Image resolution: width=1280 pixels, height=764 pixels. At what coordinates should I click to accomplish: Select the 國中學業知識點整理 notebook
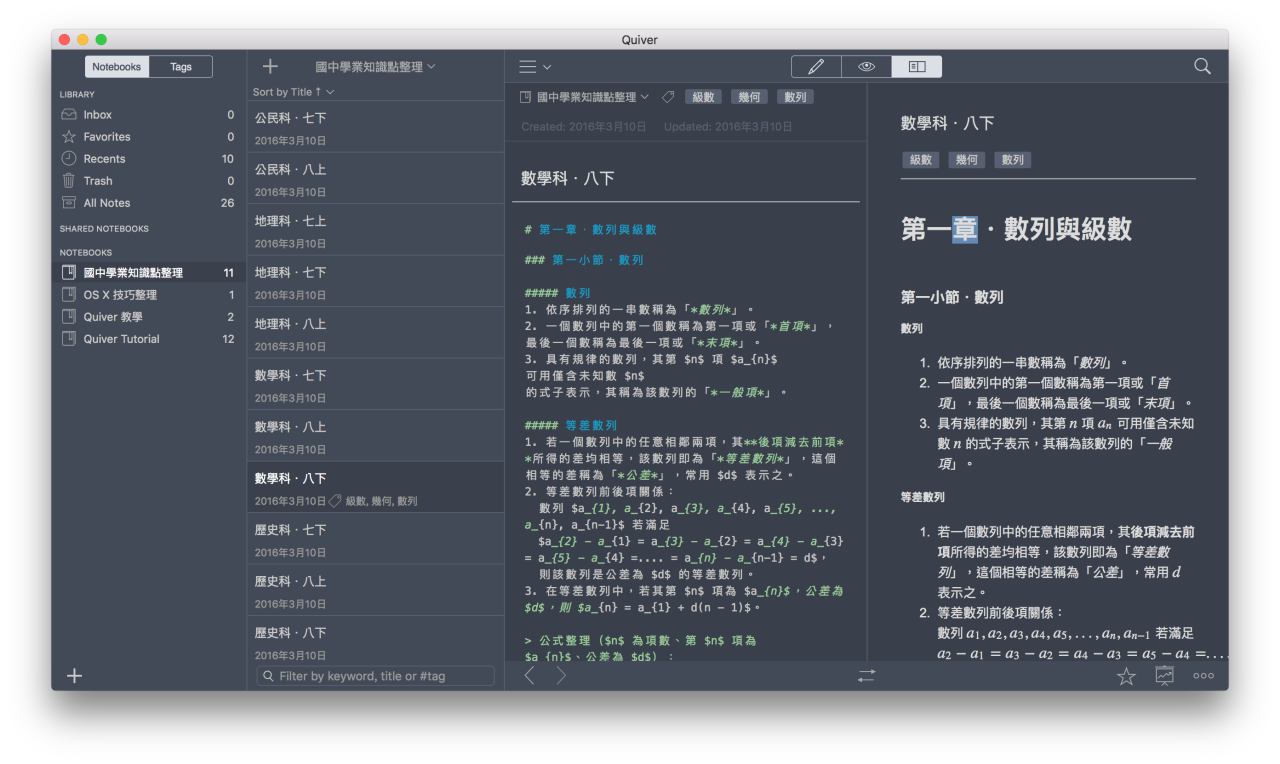(148, 272)
